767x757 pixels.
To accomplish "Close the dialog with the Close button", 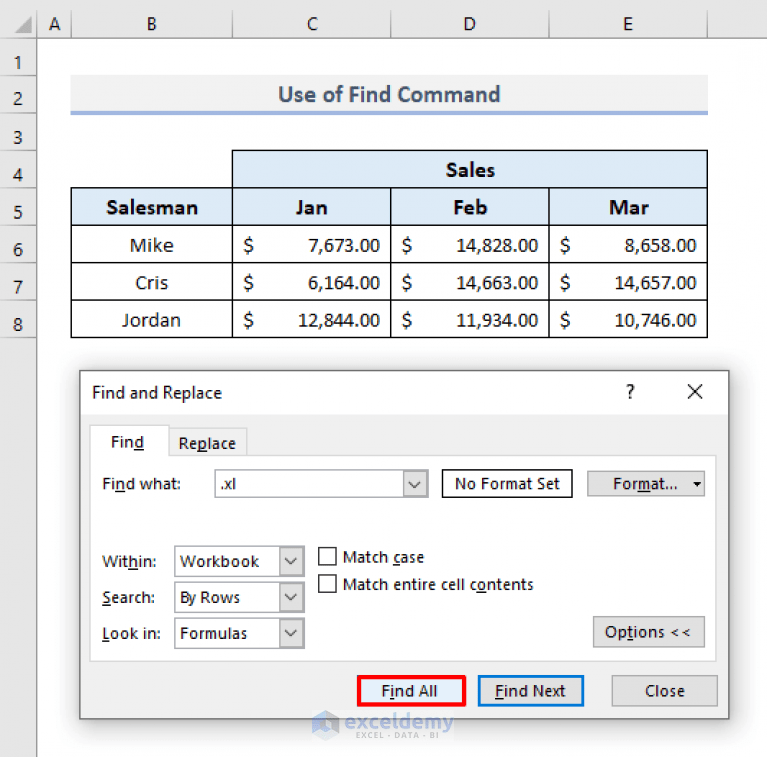I will coord(664,690).
